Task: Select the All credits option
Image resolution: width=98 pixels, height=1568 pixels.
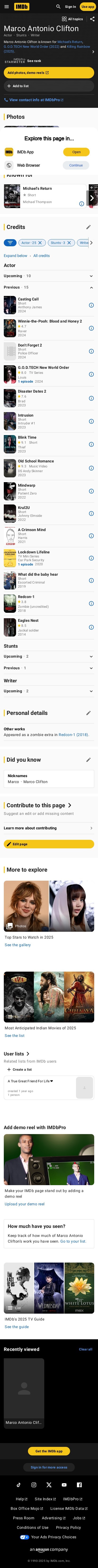Action: click(x=42, y=256)
